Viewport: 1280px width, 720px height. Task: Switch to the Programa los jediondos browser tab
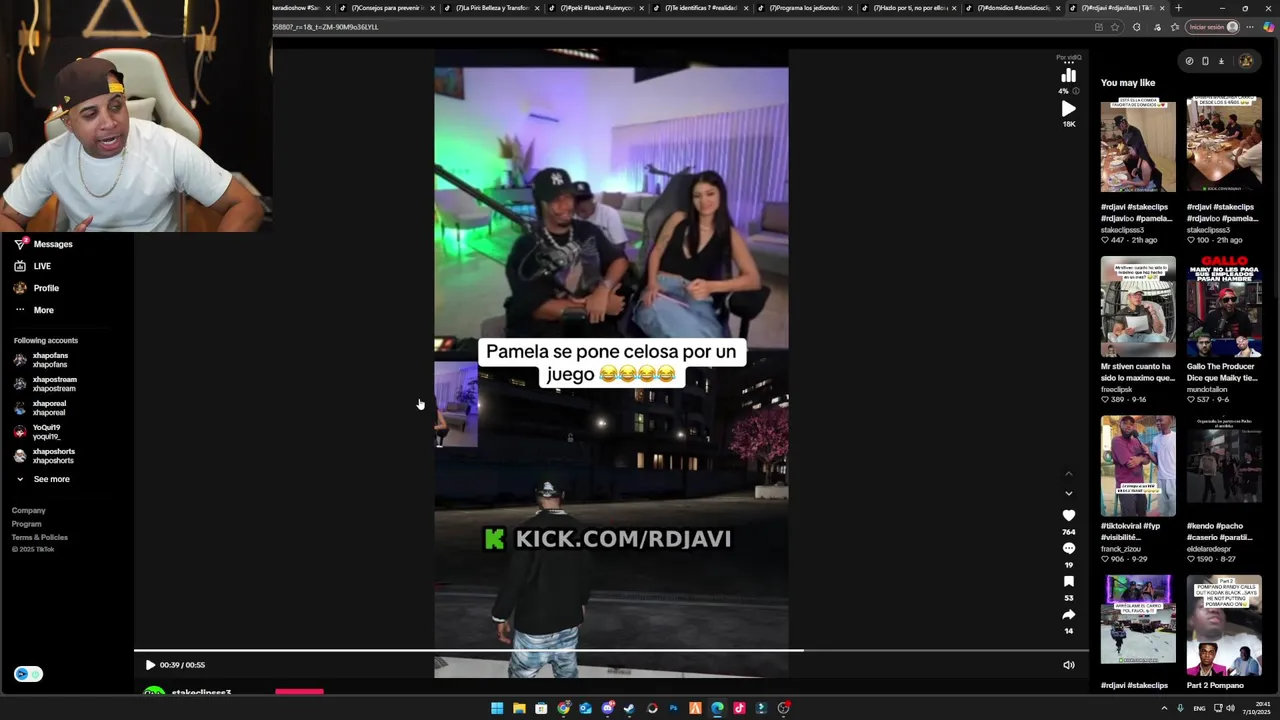(x=805, y=8)
